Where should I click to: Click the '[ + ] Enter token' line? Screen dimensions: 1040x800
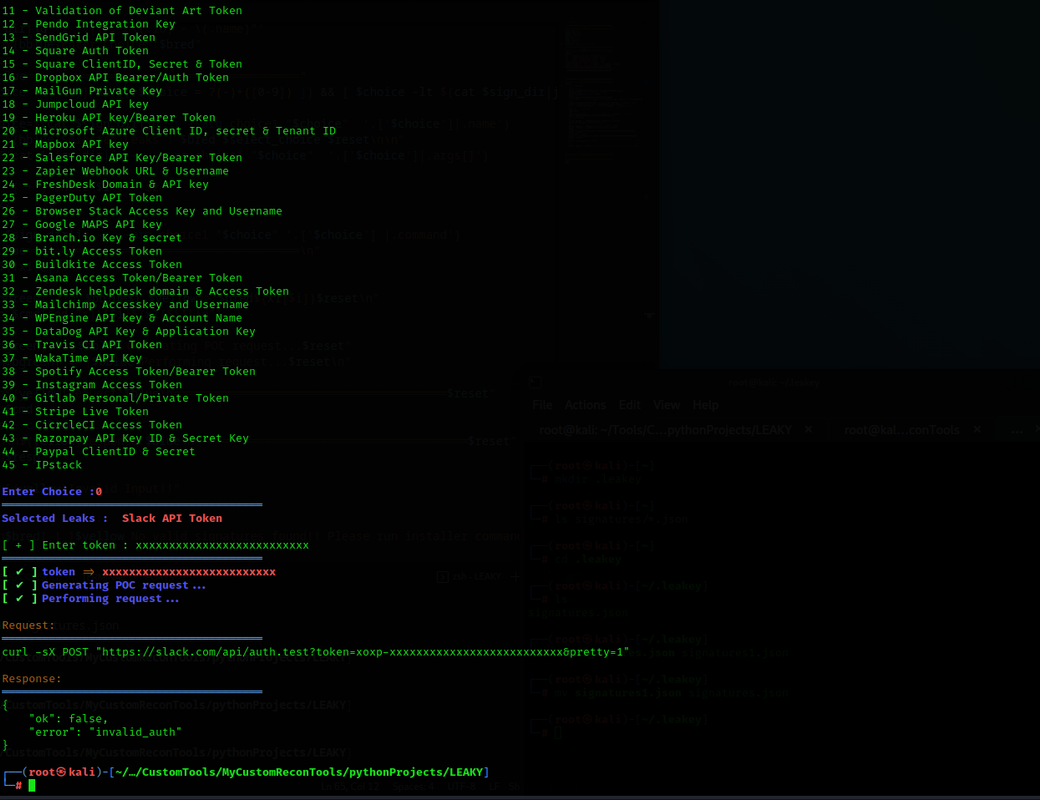point(155,545)
